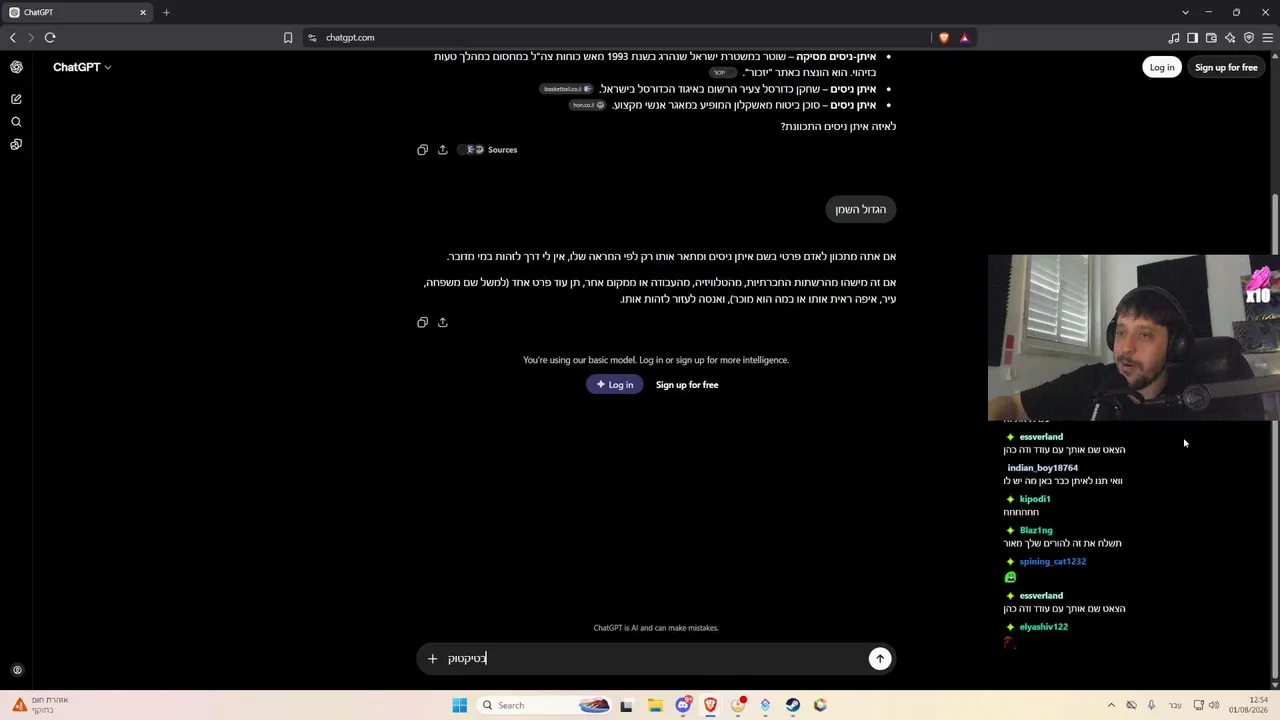Click the heat warning weather widget
1280x720 pixels.
40,705
